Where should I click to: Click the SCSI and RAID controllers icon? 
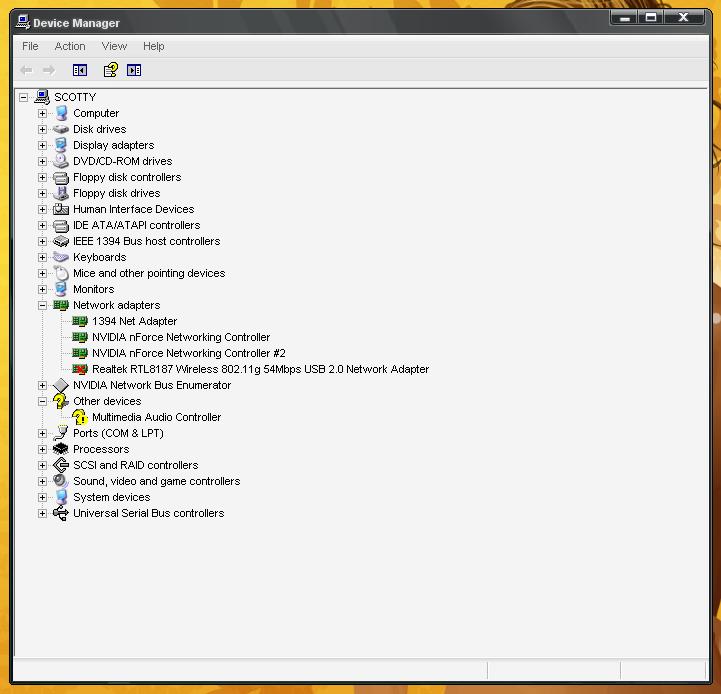[x=61, y=465]
